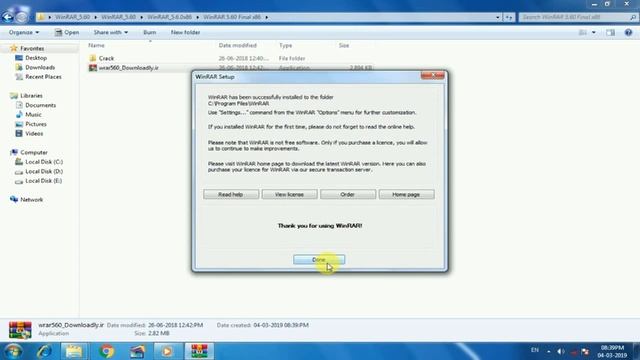The image size is (640, 360).
Task: Open Recent Places in Favorites
Action: [x=43, y=77]
